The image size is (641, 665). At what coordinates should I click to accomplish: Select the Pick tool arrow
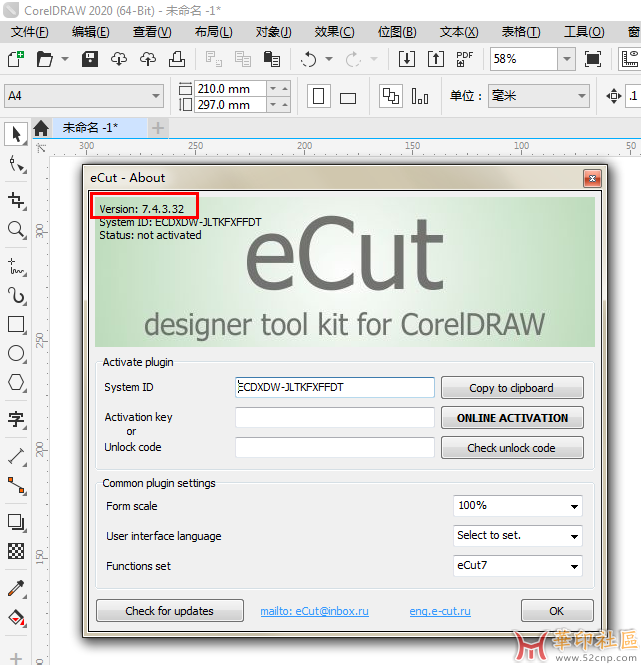[x=16, y=134]
